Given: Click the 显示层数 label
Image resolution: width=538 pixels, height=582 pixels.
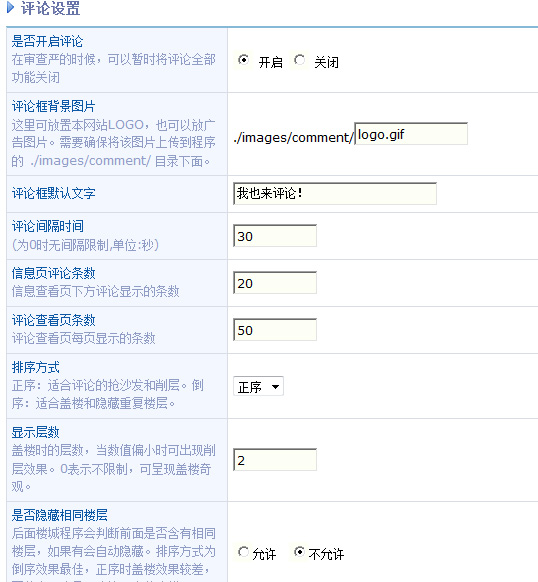Looking at the screenshot, I should [x=35, y=432].
